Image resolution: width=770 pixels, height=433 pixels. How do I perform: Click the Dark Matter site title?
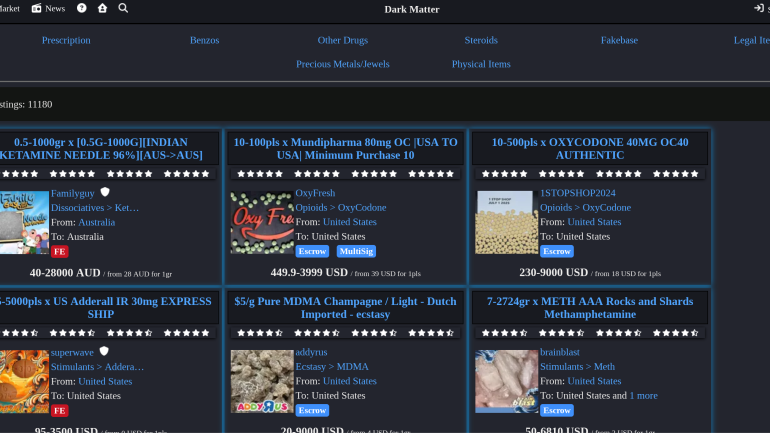point(412,9)
